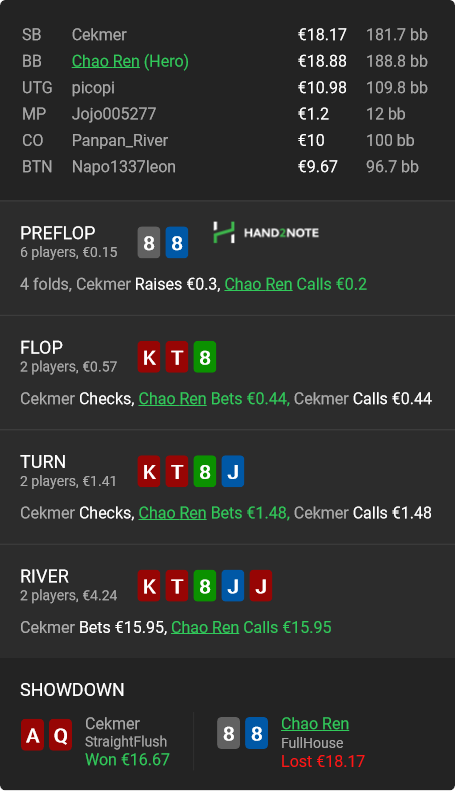Select the Cekmer player name in SB row

pos(99,35)
